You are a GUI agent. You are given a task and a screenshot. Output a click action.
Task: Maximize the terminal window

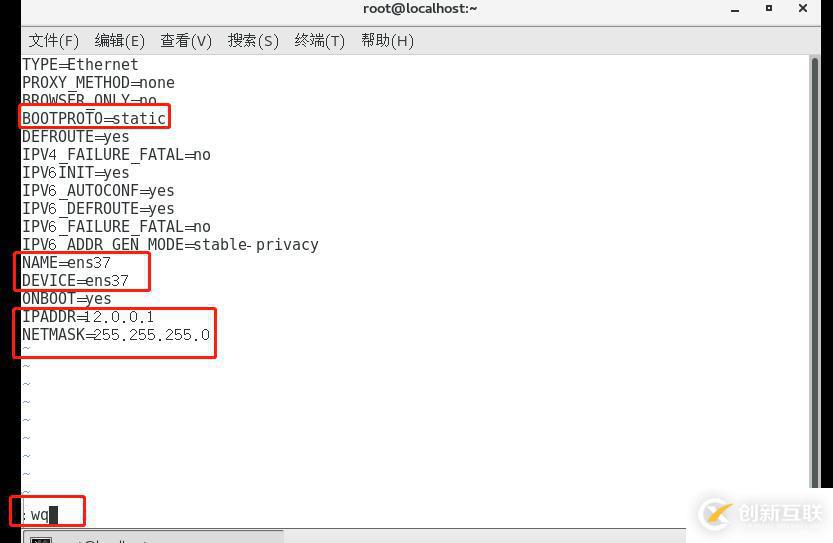(x=769, y=8)
